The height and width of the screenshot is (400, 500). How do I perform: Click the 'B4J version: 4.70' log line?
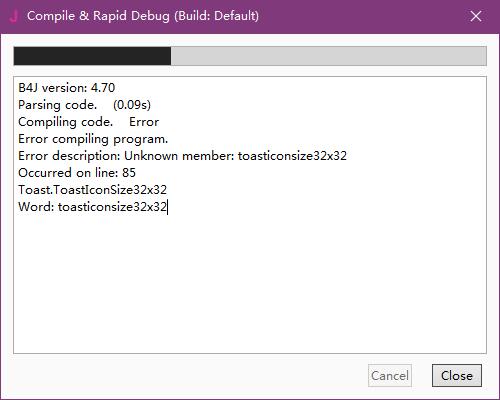coord(67,88)
